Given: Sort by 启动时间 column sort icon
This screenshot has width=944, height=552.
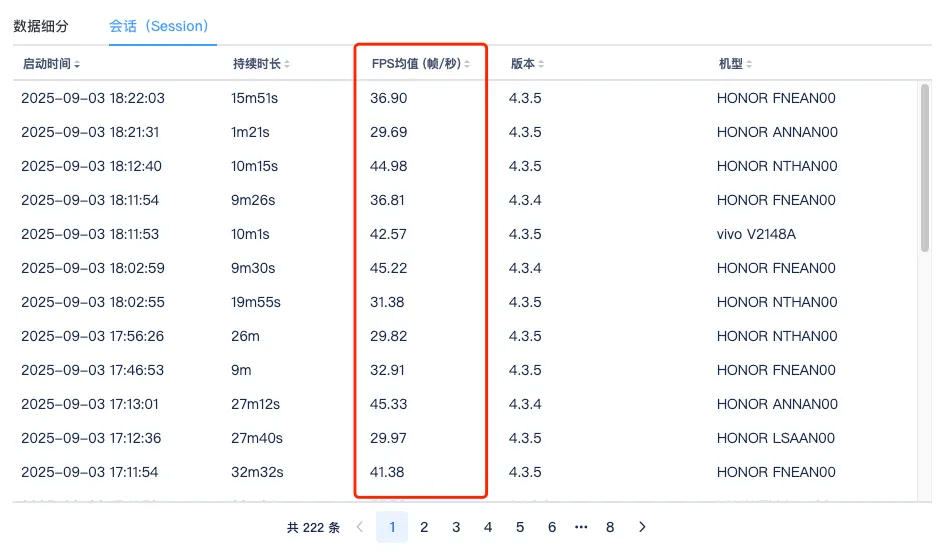Looking at the screenshot, I should pos(77,64).
